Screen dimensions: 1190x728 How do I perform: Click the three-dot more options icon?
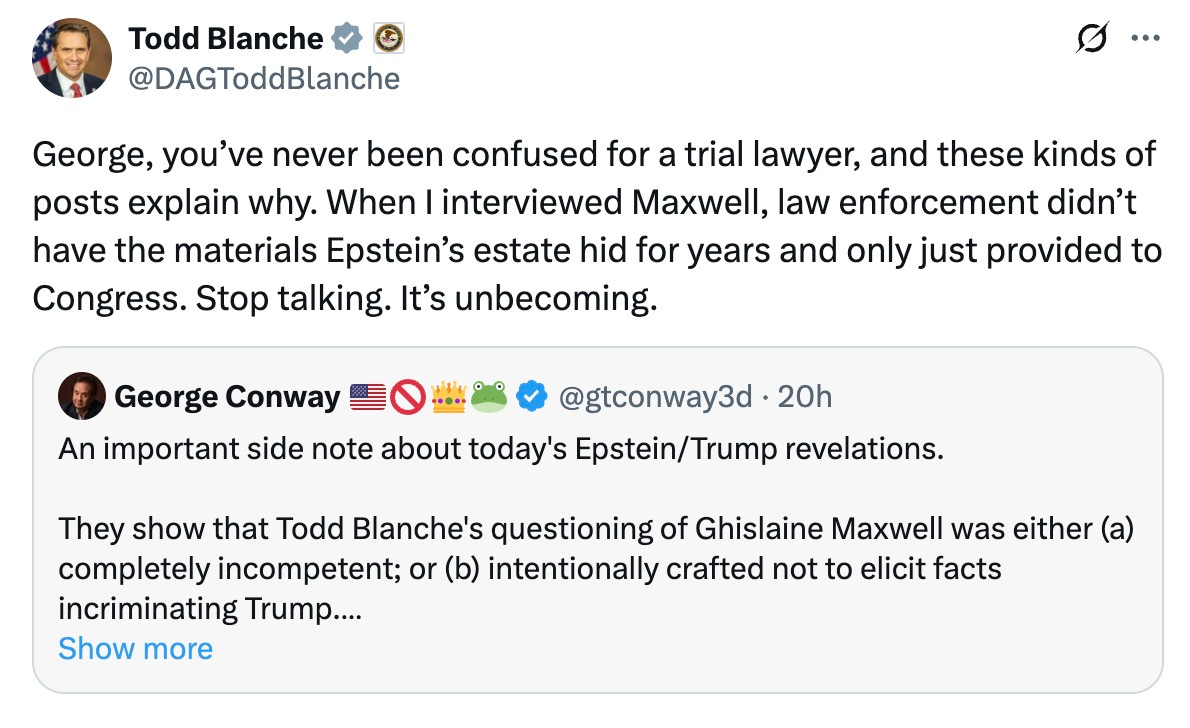1147,37
